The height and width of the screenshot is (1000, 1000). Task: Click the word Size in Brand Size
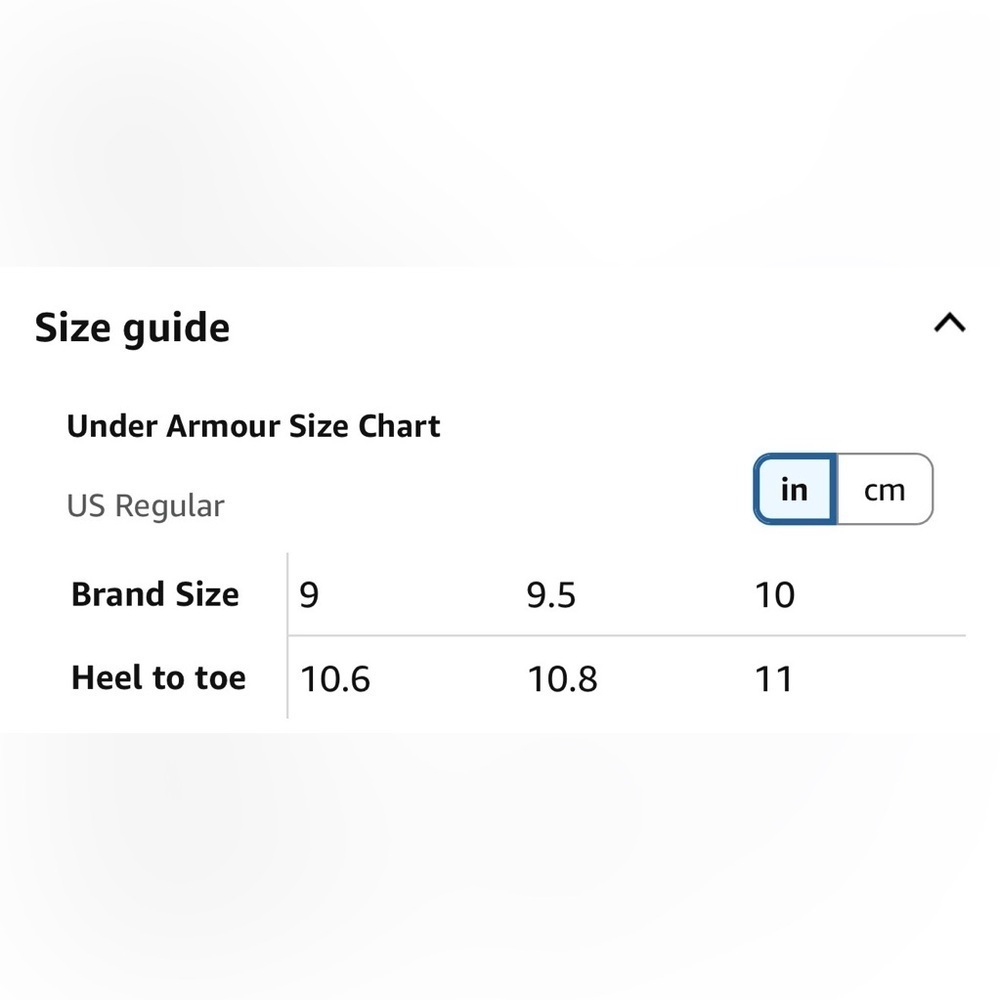point(207,594)
